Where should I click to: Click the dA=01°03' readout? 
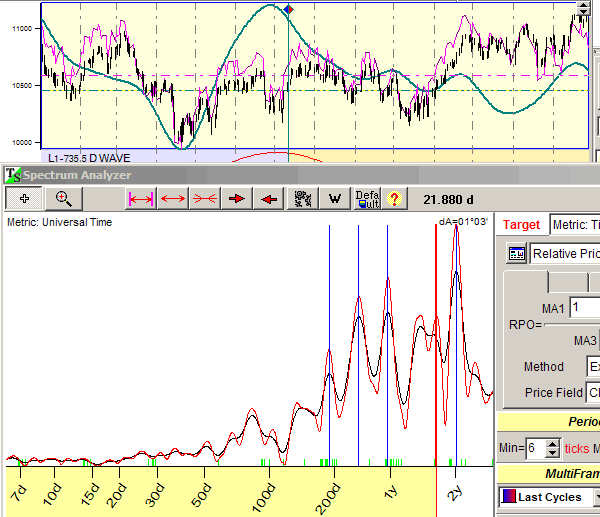point(463,222)
